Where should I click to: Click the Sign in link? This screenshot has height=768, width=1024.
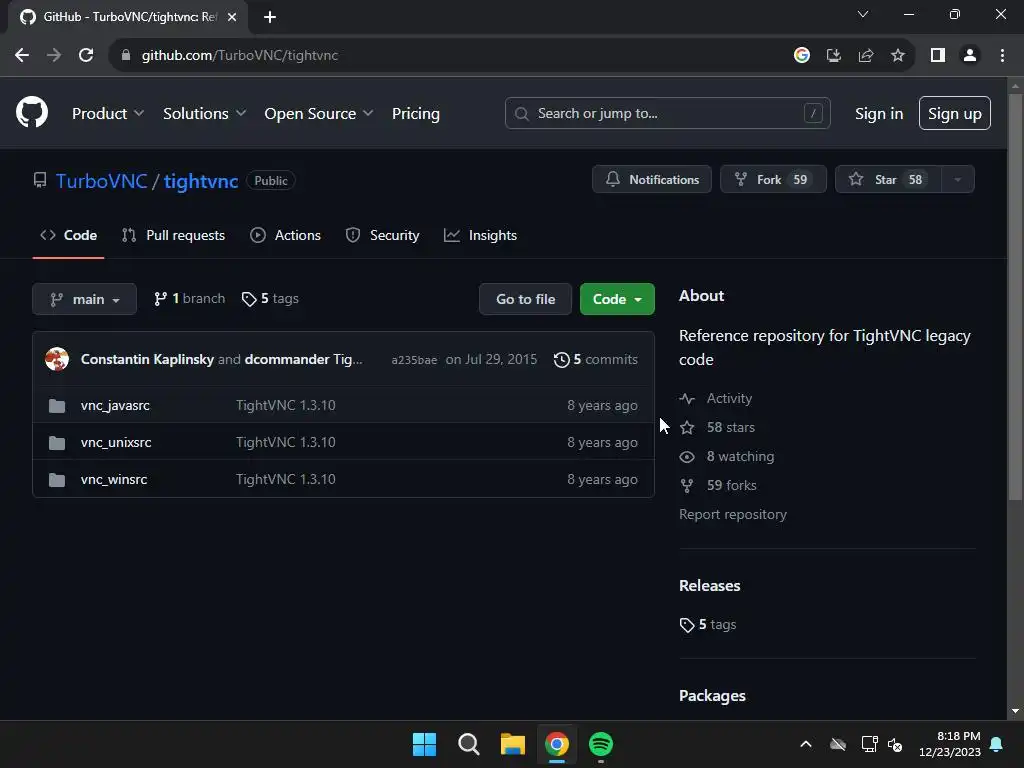coord(879,114)
